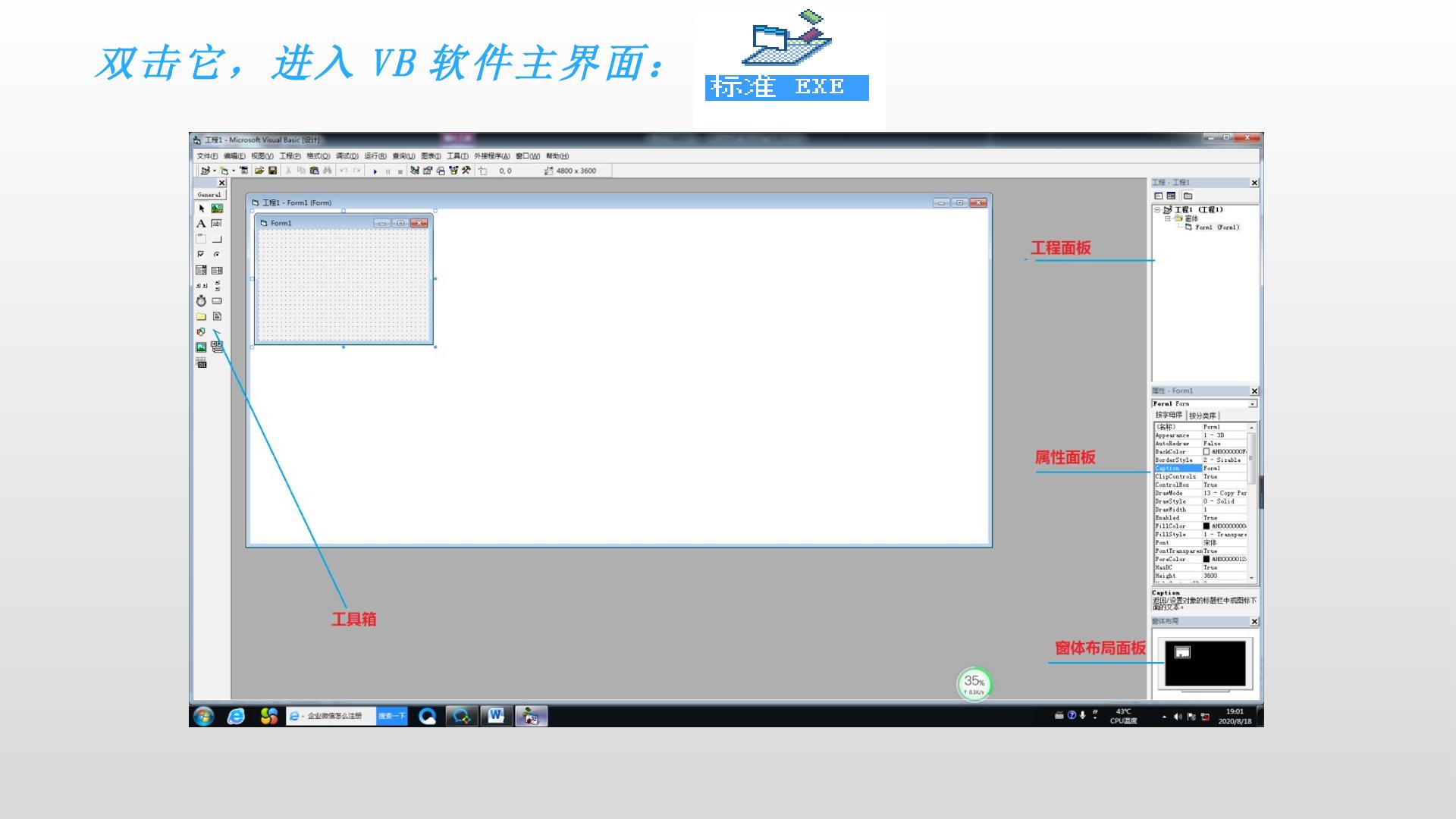Open the 视图(V) menu
Screen dimensions: 1456x819
click(262, 156)
